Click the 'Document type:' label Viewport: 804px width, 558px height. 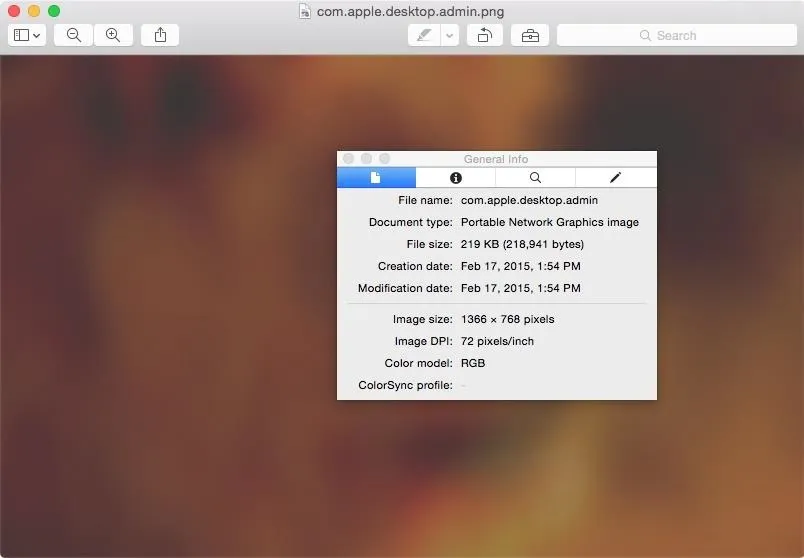pos(411,222)
